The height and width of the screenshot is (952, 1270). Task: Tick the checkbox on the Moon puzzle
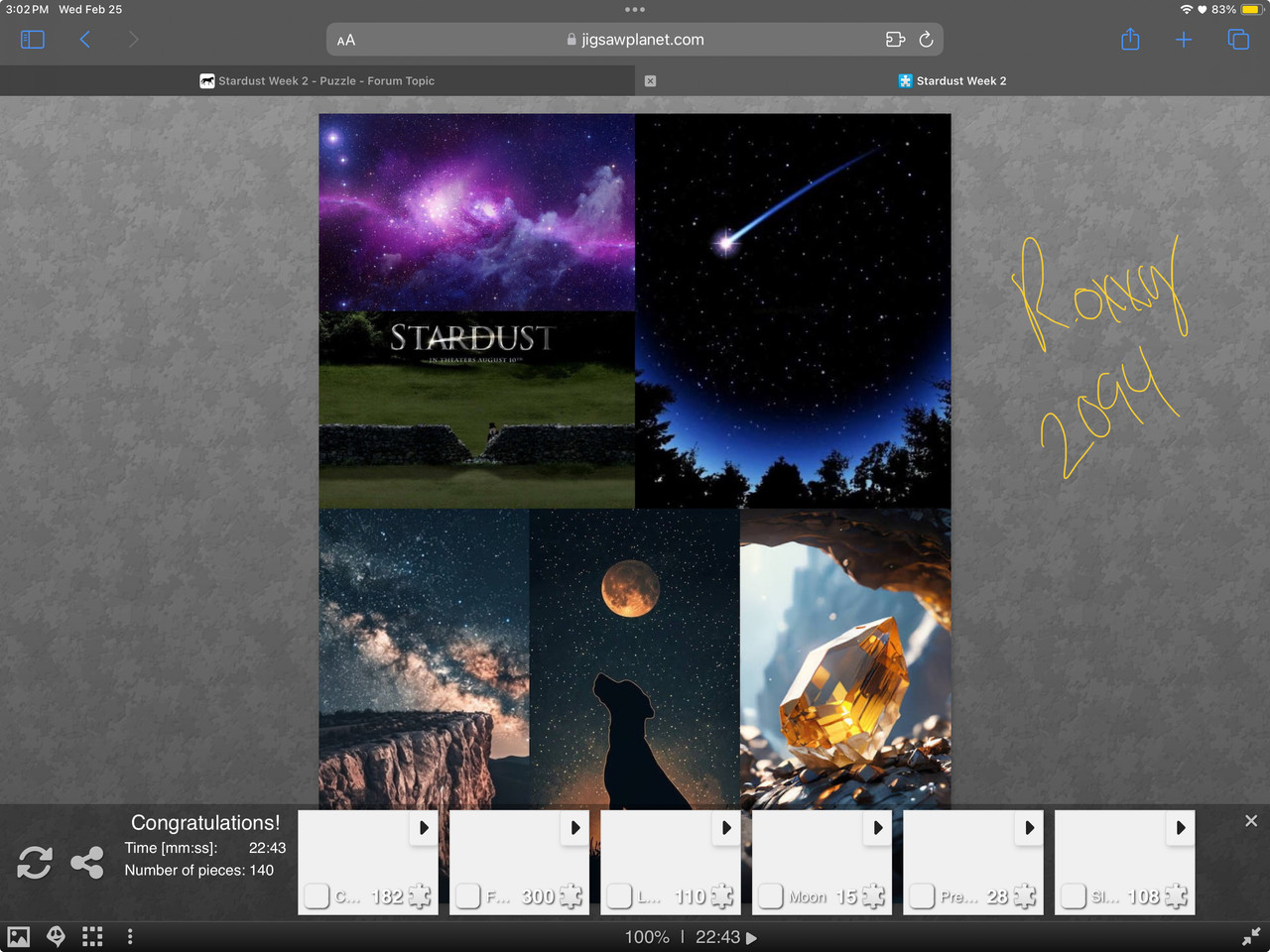[771, 895]
